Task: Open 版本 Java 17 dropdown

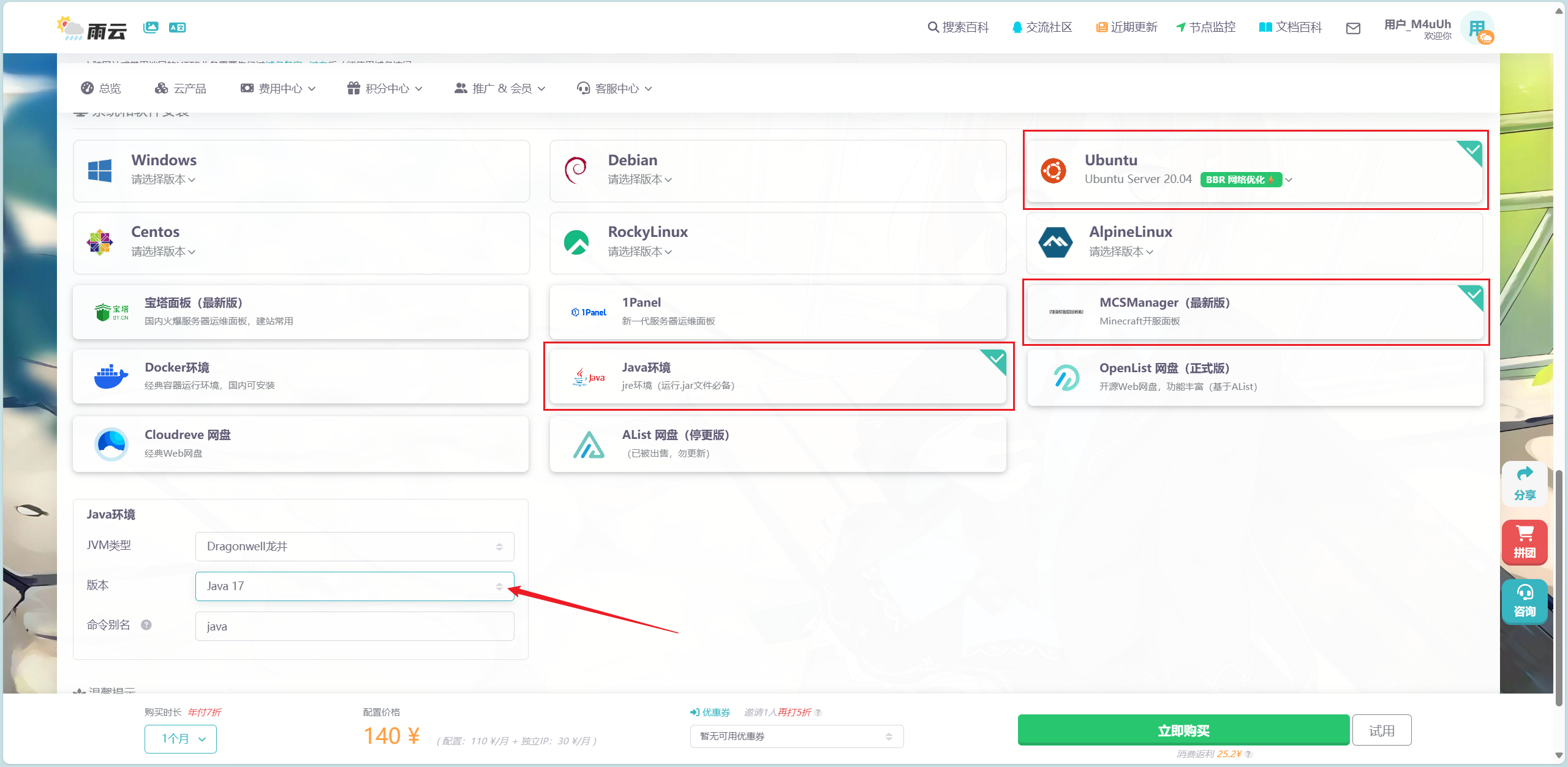Action: coord(355,586)
